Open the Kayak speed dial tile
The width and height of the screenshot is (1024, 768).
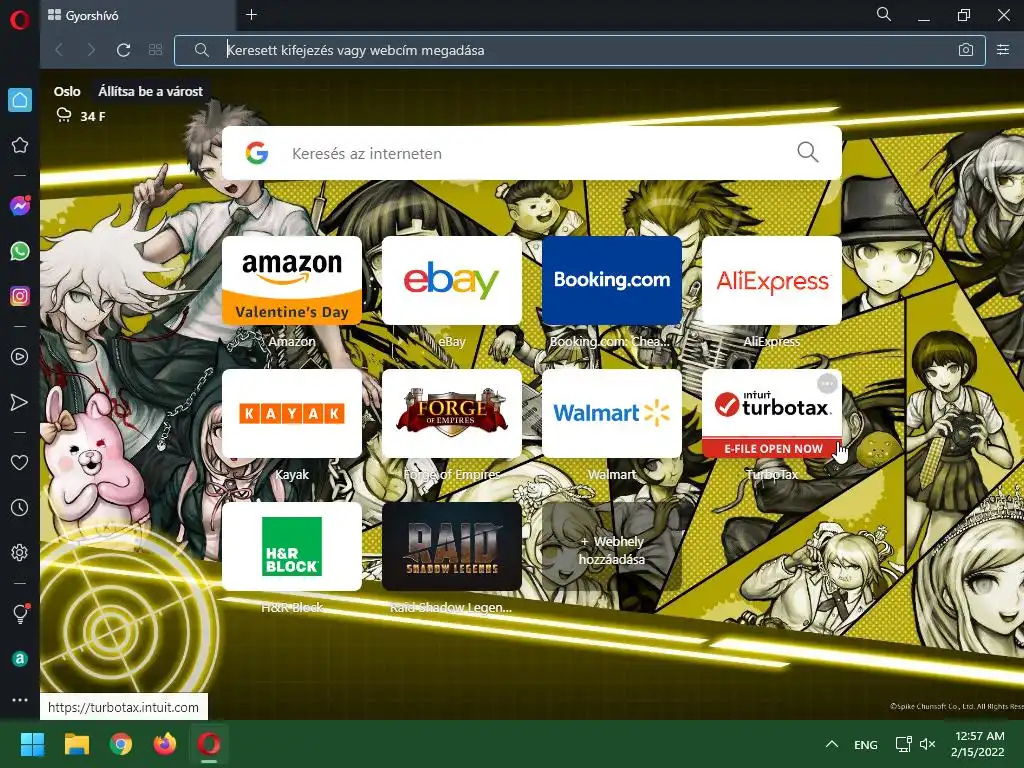292,413
